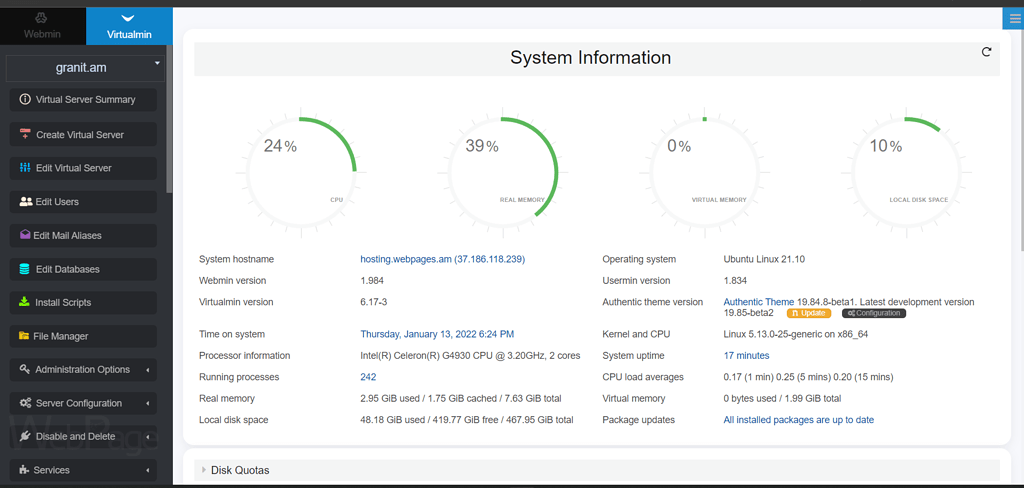
Task: Expand the Administration Options submenu
Action: tap(82, 370)
